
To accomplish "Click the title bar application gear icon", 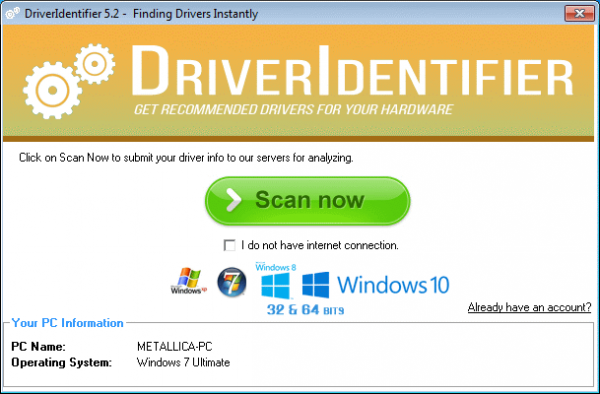I will tap(13, 13).
